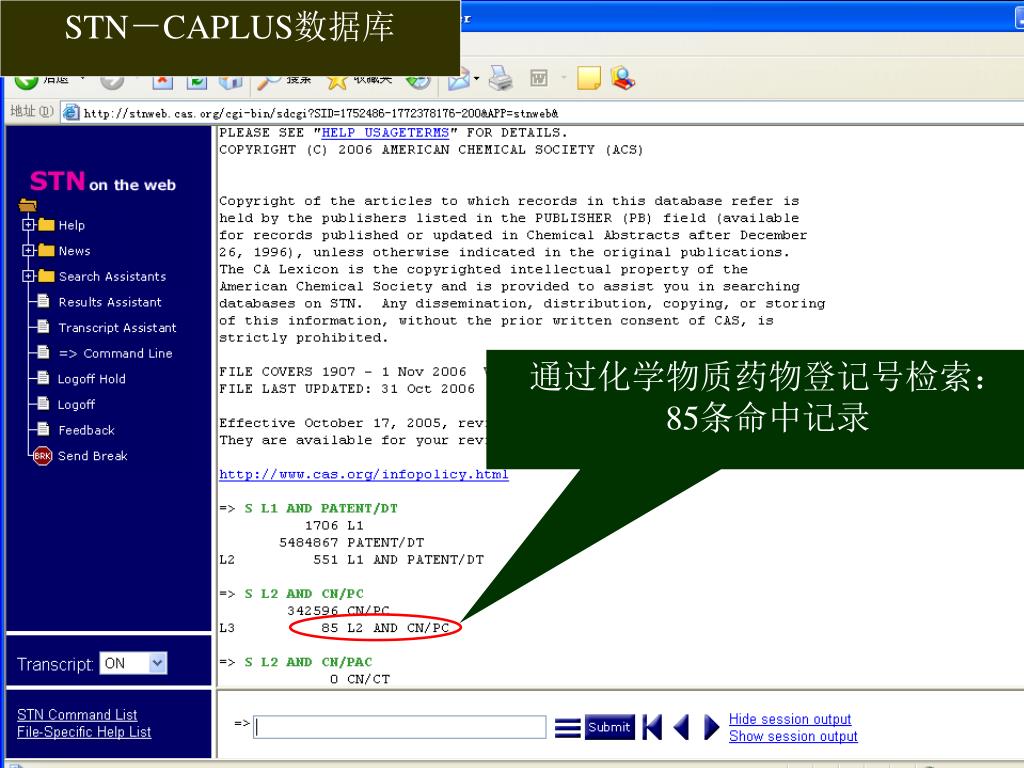
Task: Open the Favorites star
Action: pyautogui.click(x=337, y=81)
